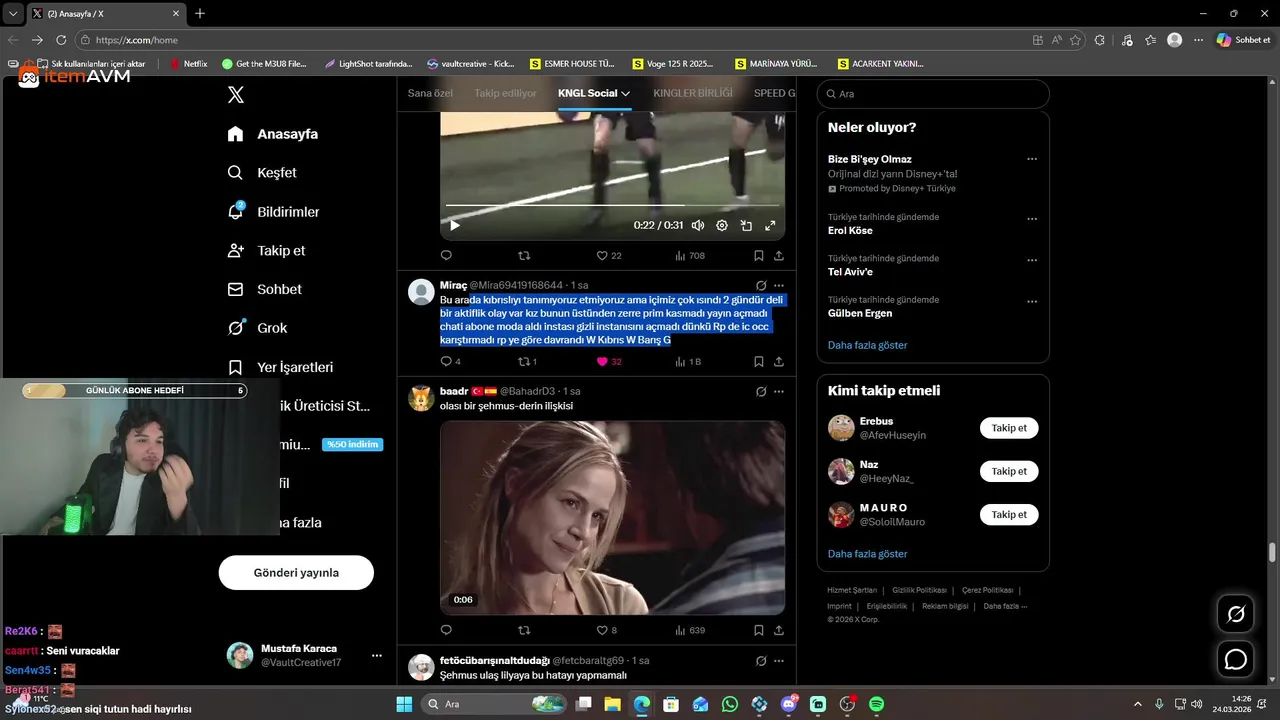1280x720 pixels.
Task: Click Daha fazla göster under trends
Action: (868, 345)
